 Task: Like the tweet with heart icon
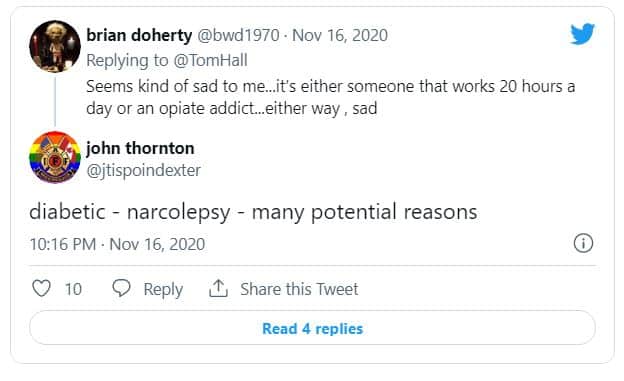coord(41,288)
